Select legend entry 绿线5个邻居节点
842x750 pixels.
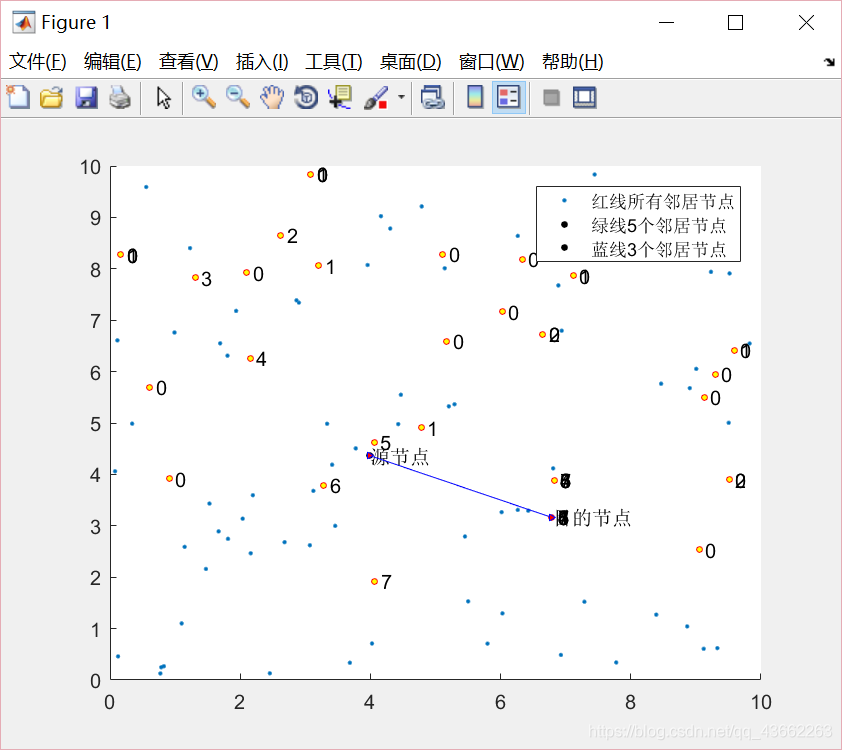(x=658, y=225)
